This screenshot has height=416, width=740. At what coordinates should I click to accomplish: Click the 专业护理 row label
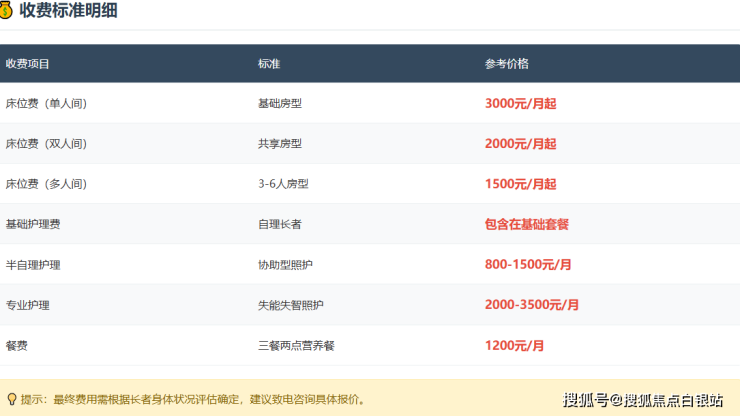click(x=28, y=305)
